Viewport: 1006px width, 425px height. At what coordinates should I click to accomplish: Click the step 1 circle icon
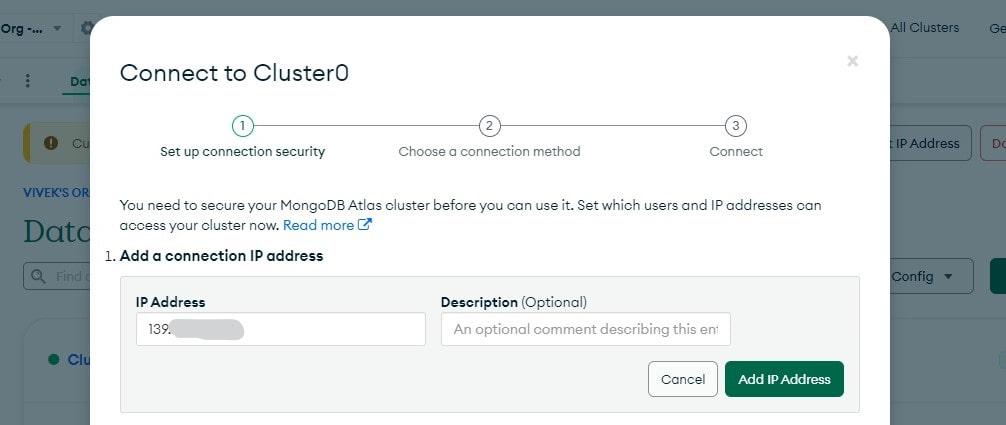(x=242, y=126)
